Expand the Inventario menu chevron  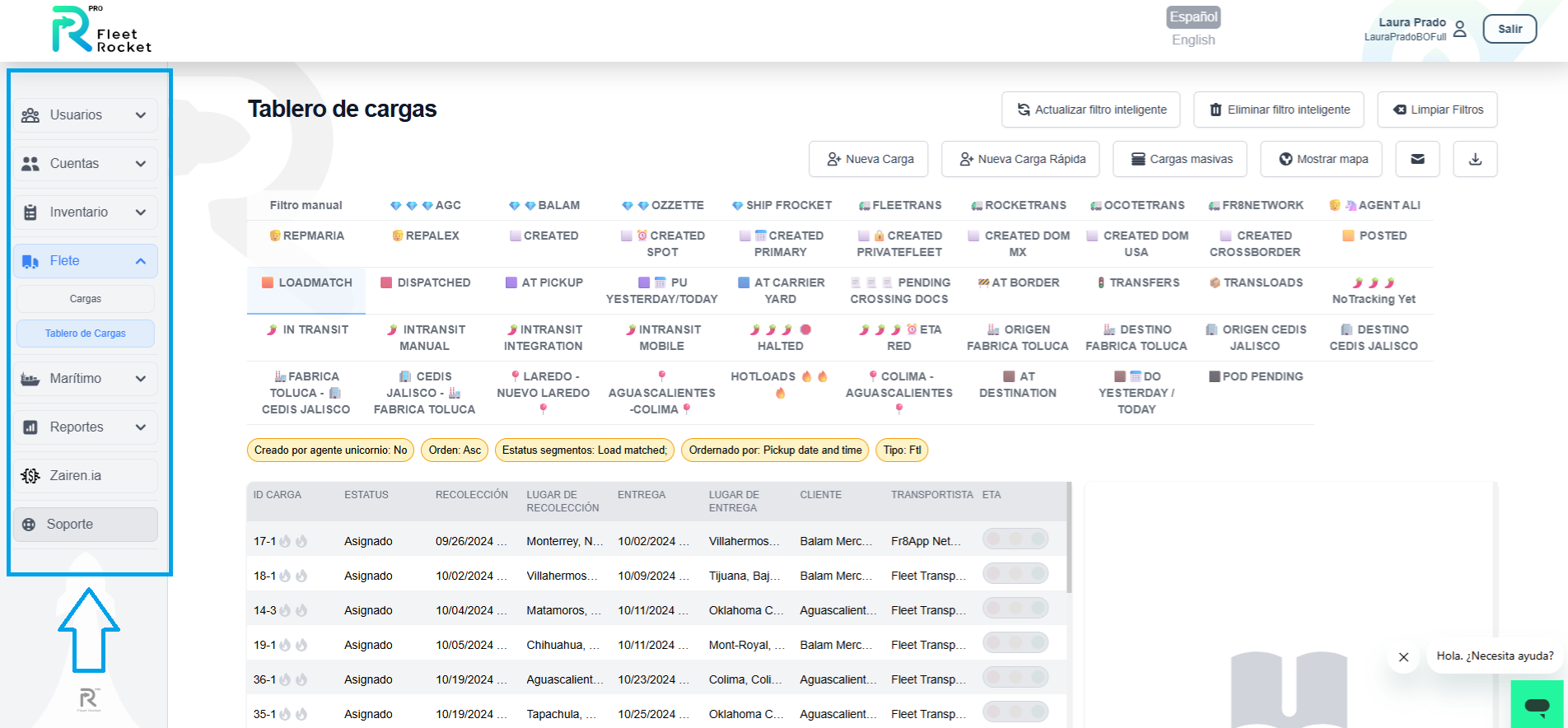tap(141, 212)
